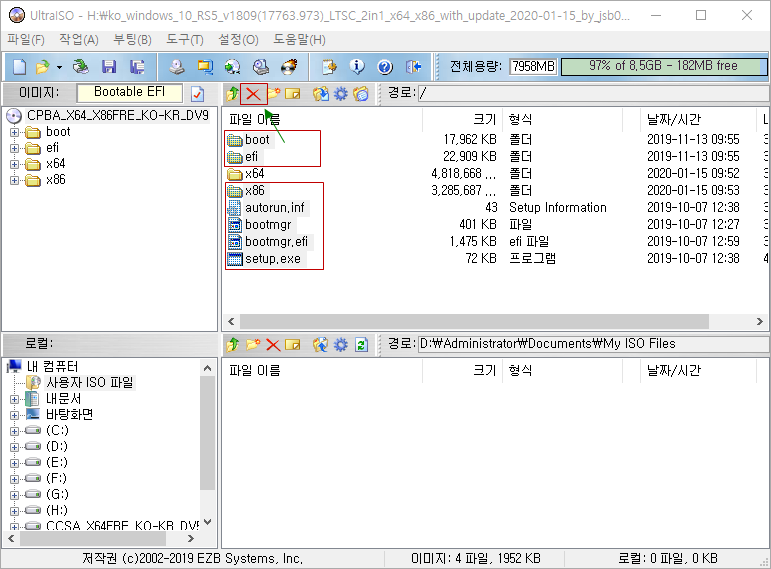Image resolution: width=771 pixels, height=569 pixels.
Task: Create new folder in the local pane
Action: (x=253, y=345)
